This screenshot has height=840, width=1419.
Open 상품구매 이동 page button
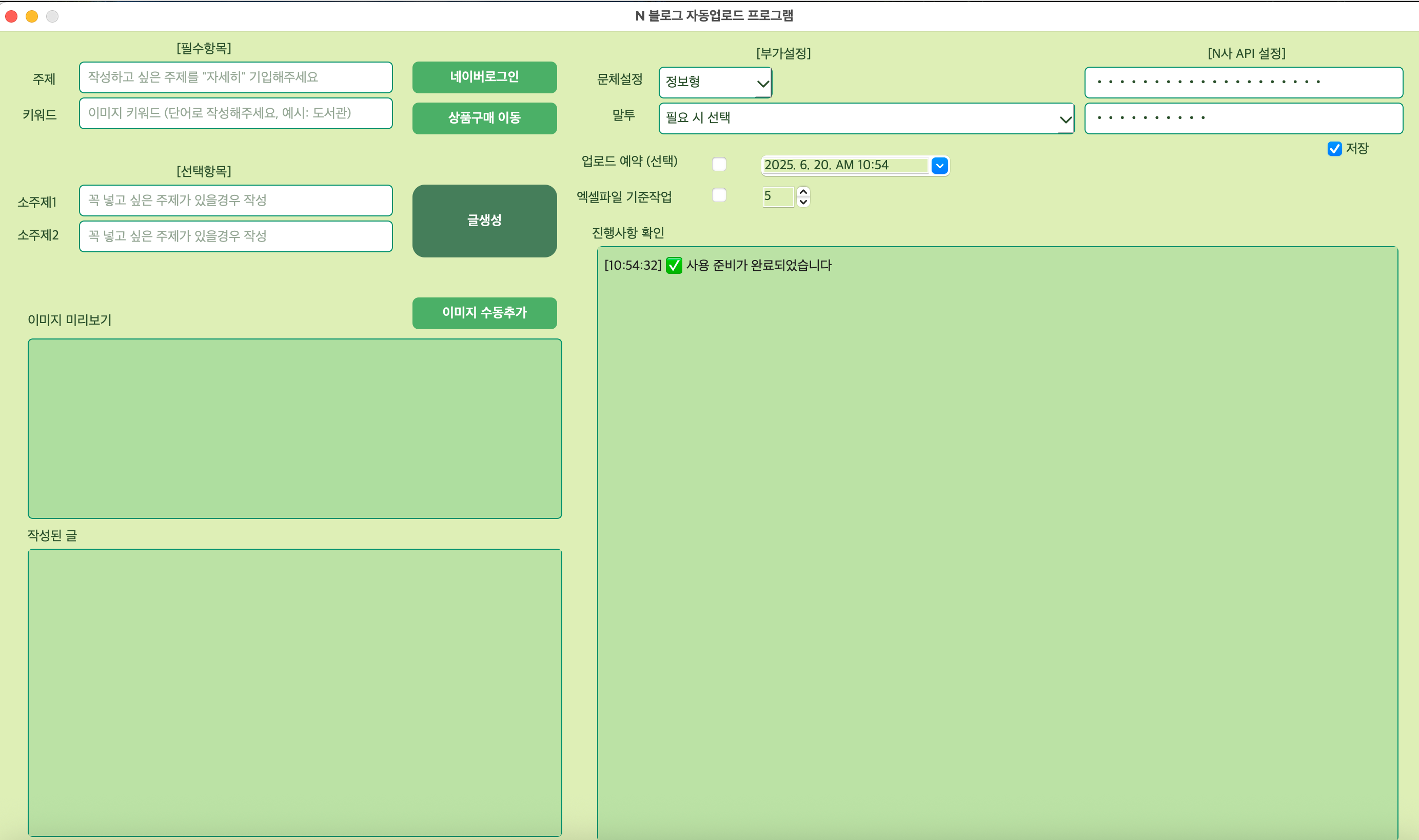point(484,118)
